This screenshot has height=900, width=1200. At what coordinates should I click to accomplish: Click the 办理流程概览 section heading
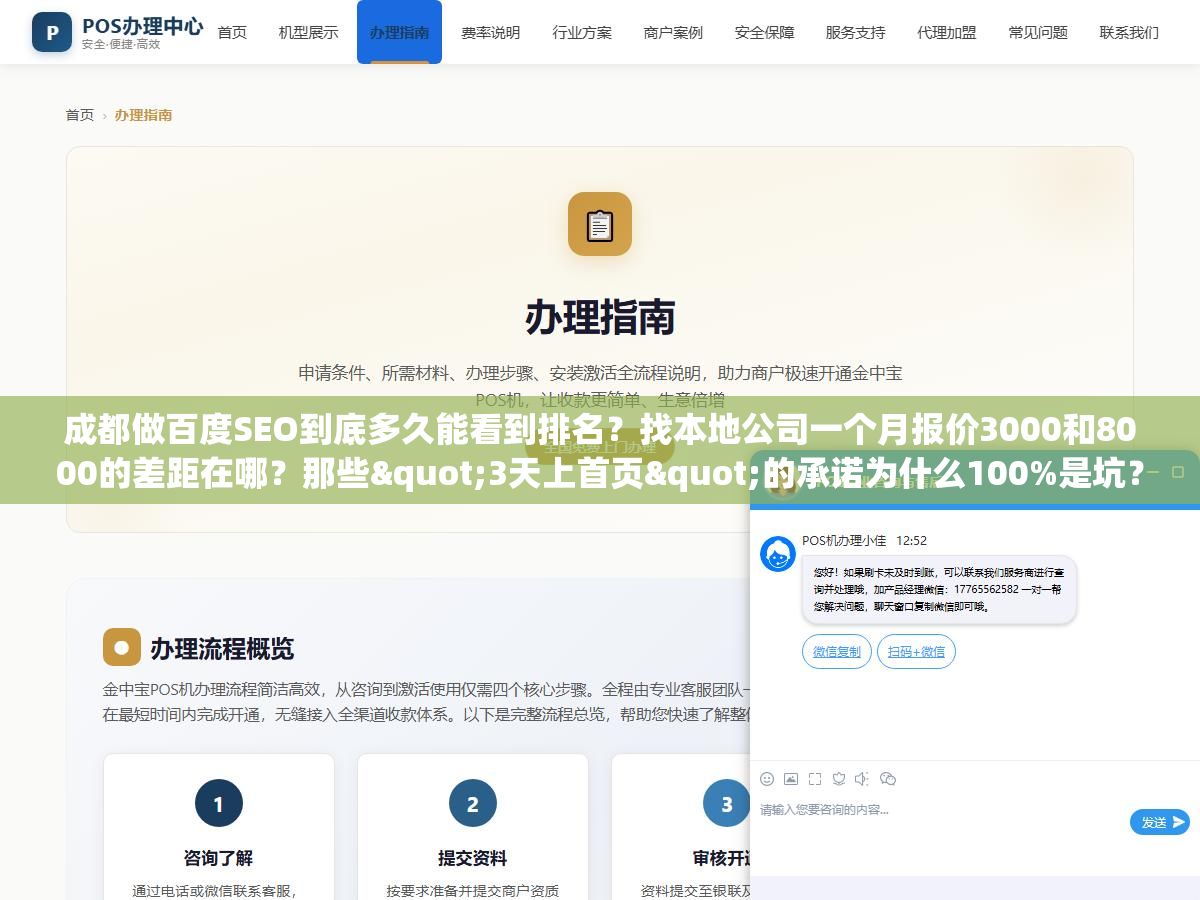[x=222, y=648]
